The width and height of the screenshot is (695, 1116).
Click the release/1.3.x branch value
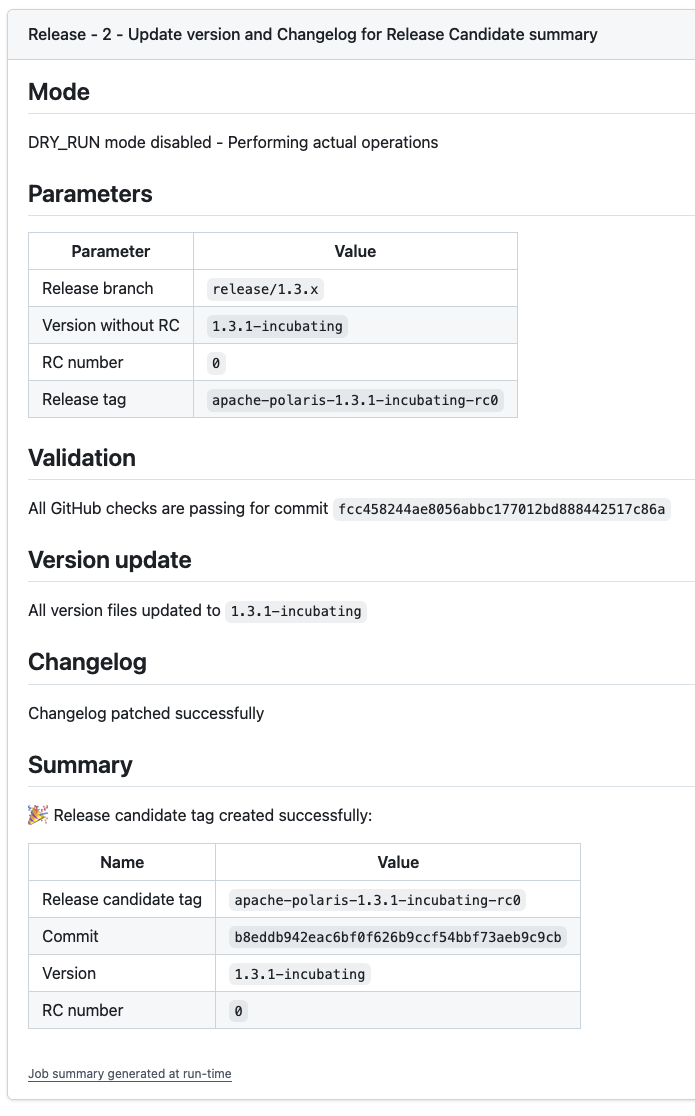[x=267, y=289]
